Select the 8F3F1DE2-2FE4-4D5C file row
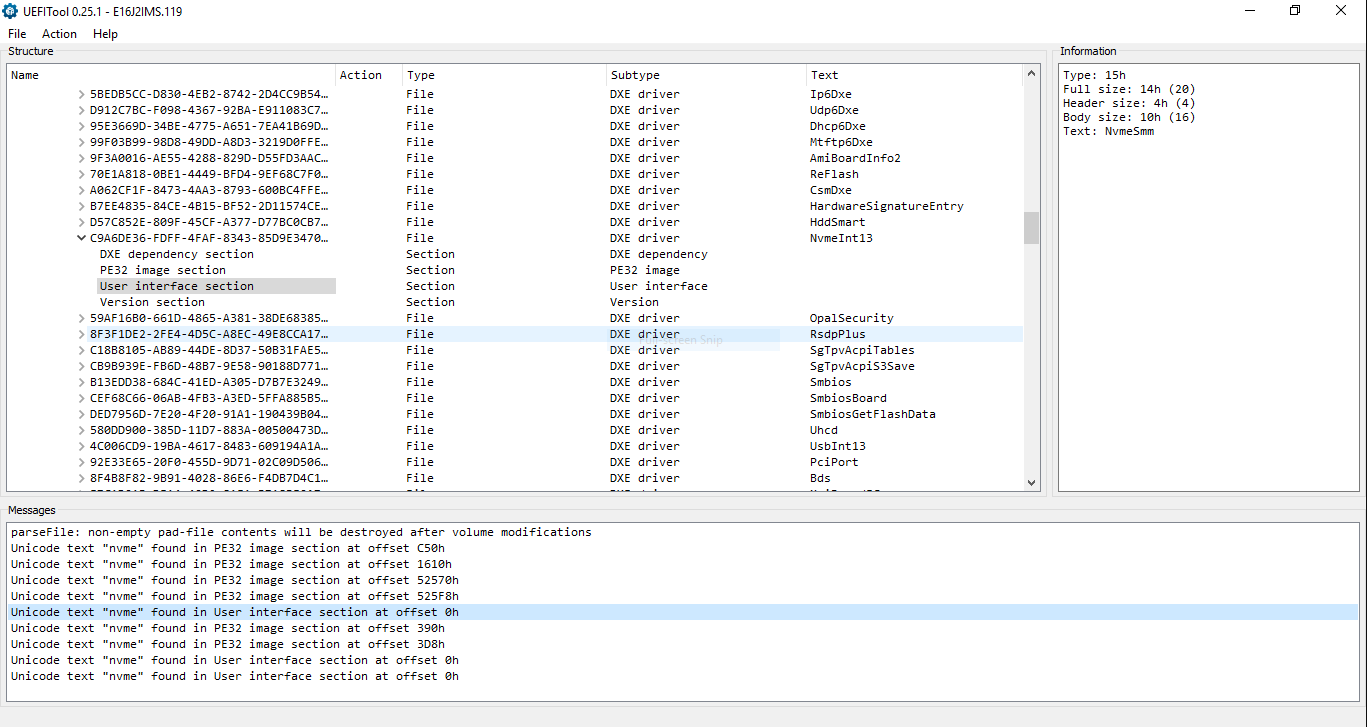 (x=516, y=334)
